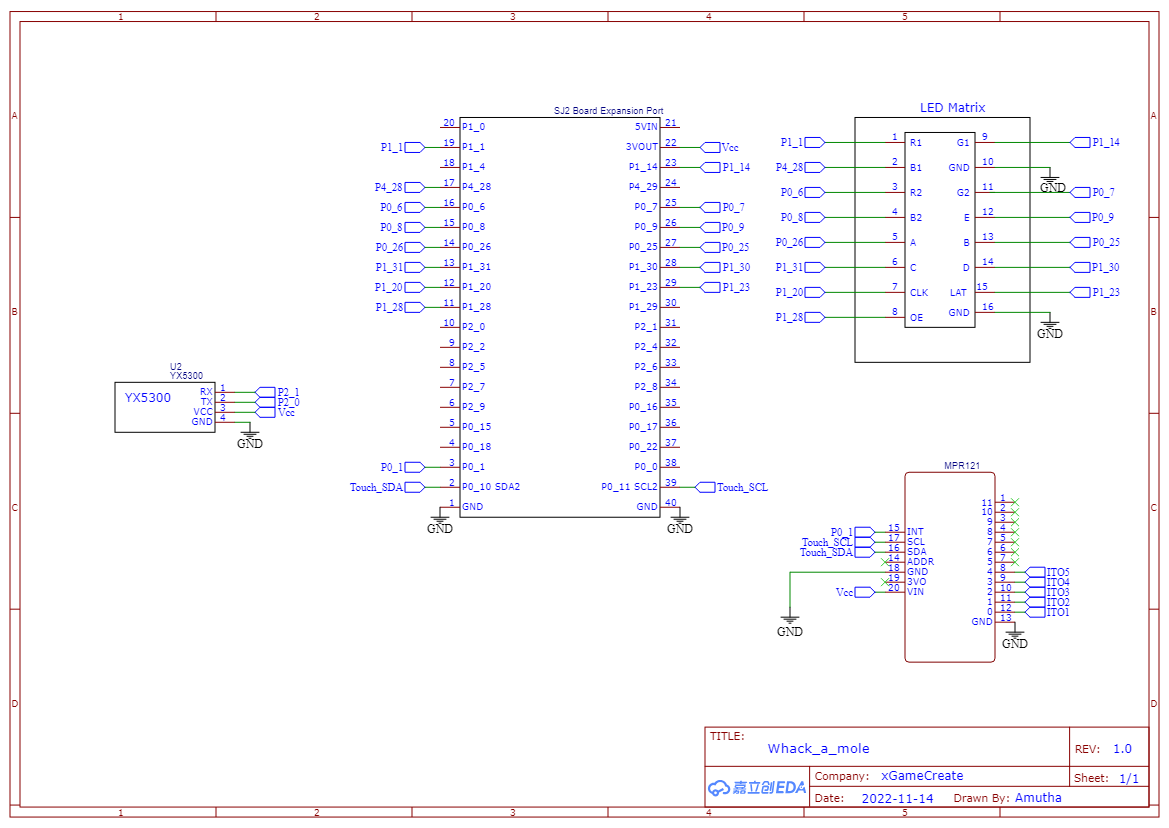Click the 'Whack_a_mole' title text
Image resolution: width=1169 pixels, height=828 pixels.
tap(819, 749)
